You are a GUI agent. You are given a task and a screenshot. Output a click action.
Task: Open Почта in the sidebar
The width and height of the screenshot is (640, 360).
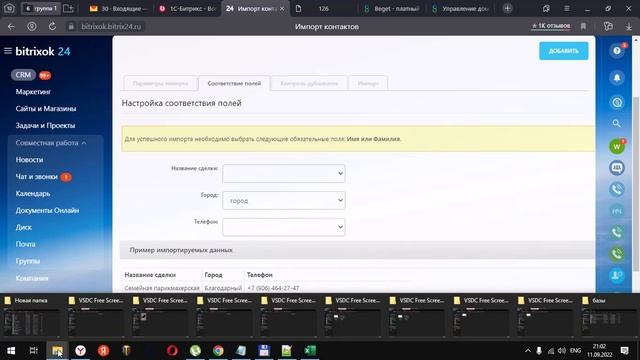[25, 244]
